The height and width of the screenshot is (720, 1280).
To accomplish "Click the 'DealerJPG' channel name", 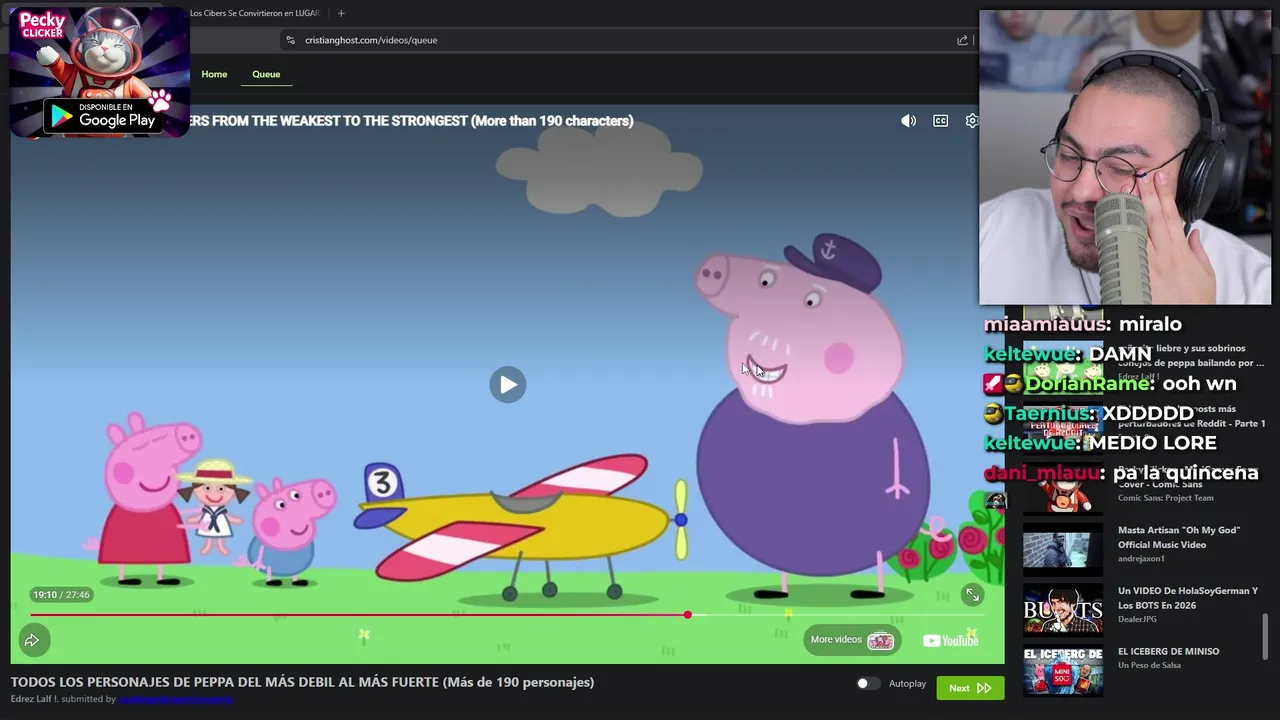I will pos(1137,620).
